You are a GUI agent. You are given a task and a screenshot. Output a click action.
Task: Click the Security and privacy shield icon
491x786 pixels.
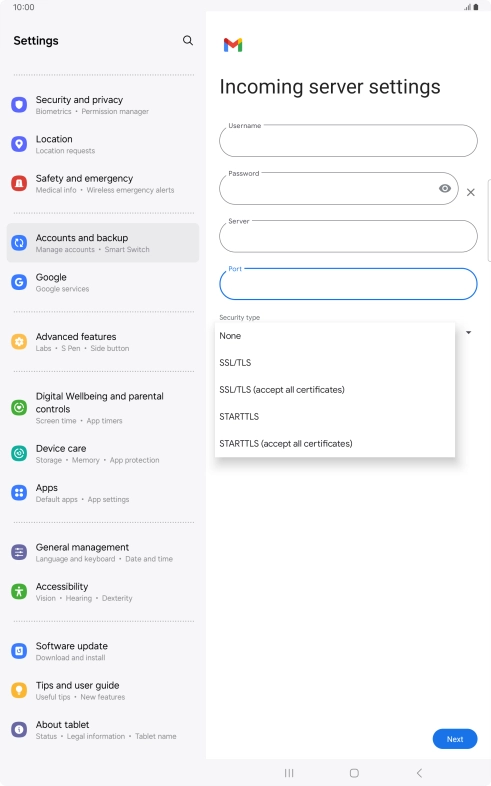pyautogui.click(x=19, y=105)
